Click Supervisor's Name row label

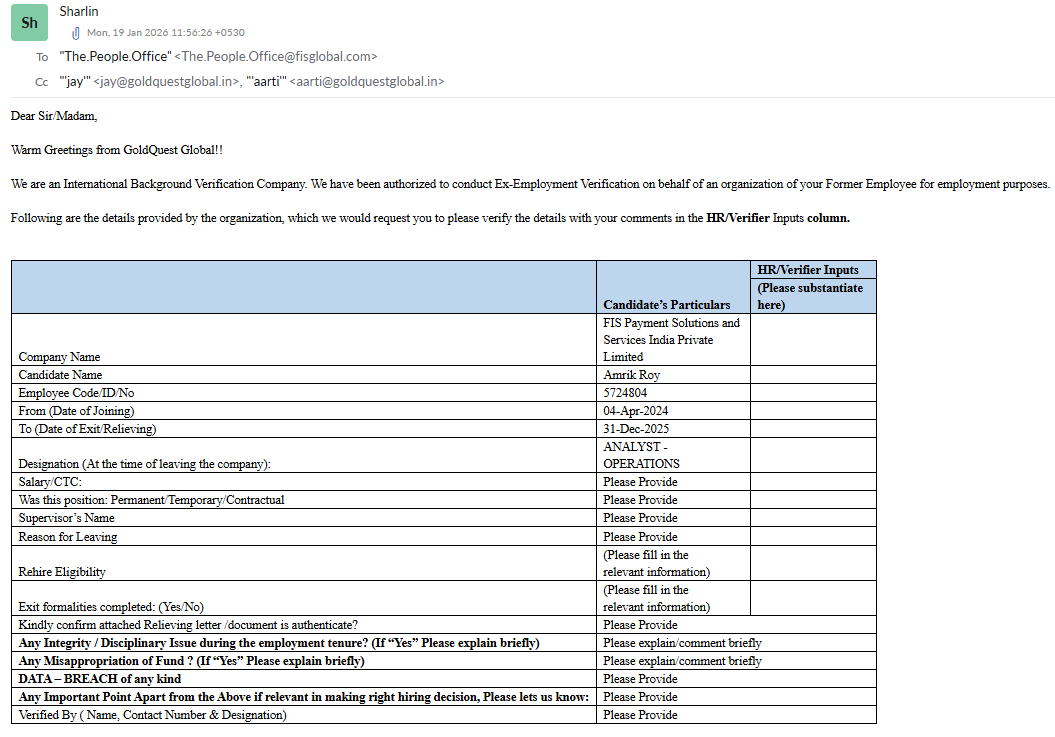(x=67, y=518)
